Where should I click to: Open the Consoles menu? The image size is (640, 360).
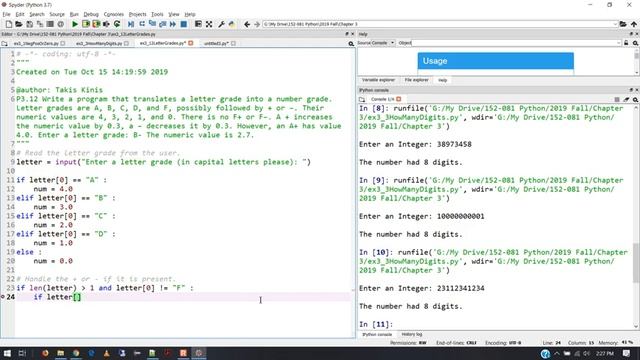click(x=113, y=14)
